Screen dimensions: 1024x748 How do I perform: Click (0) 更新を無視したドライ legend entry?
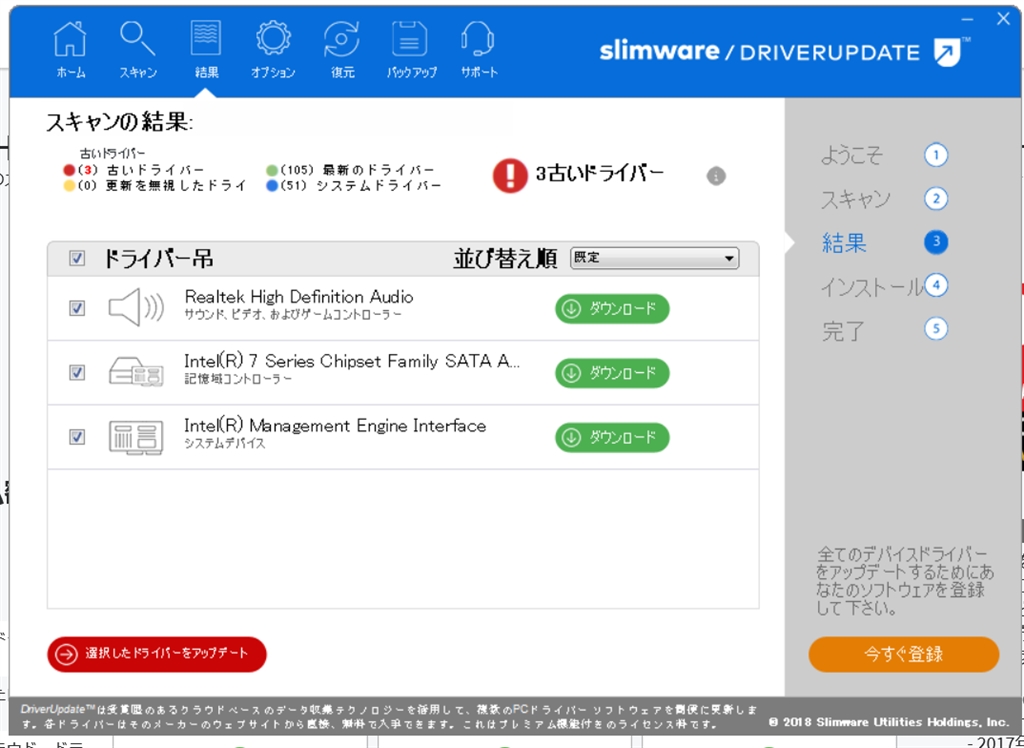(x=155, y=186)
